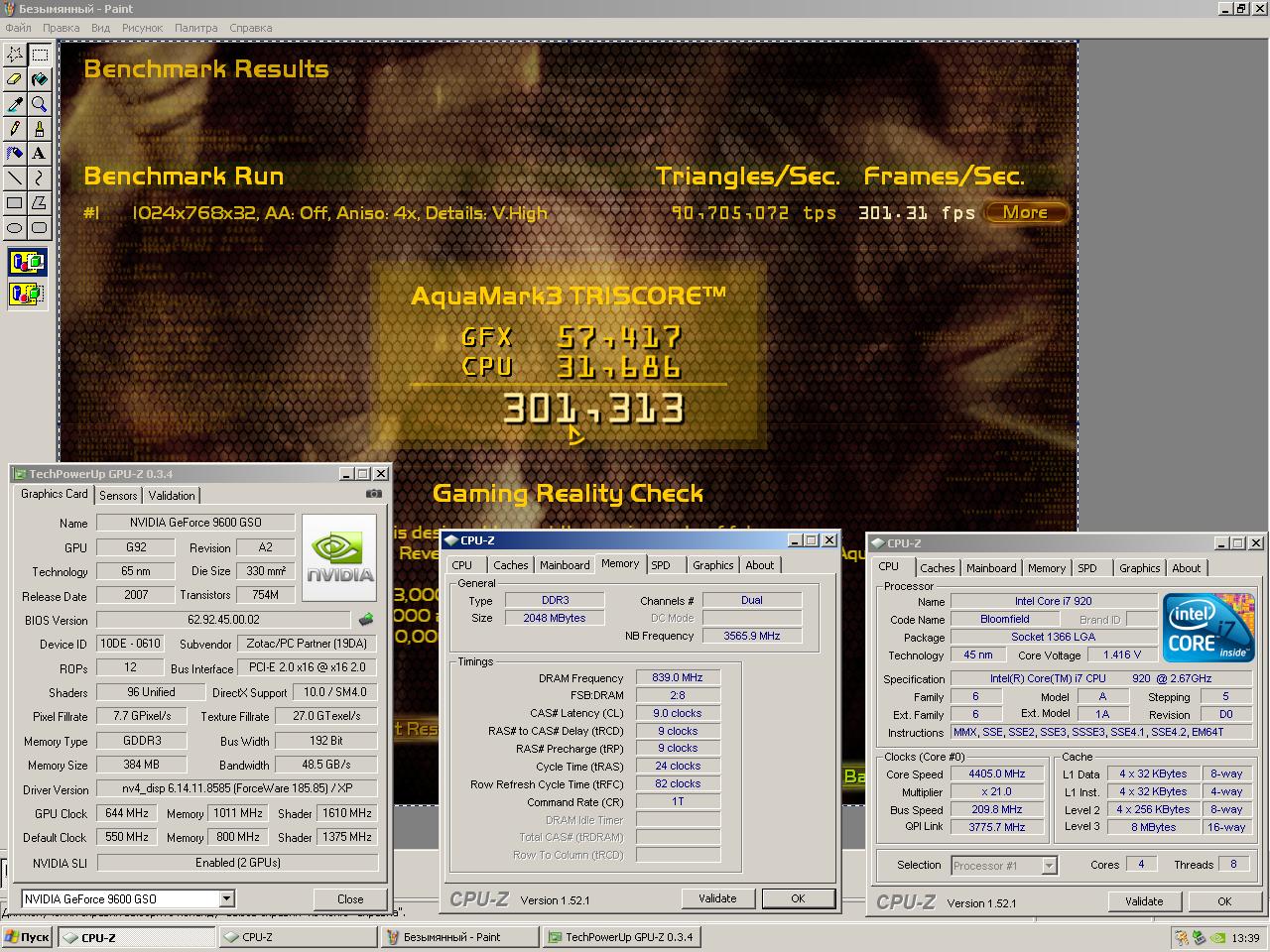The width and height of the screenshot is (1270, 952).
Task: Pick the Rectangle shape tool
Action: pyautogui.click(x=15, y=203)
